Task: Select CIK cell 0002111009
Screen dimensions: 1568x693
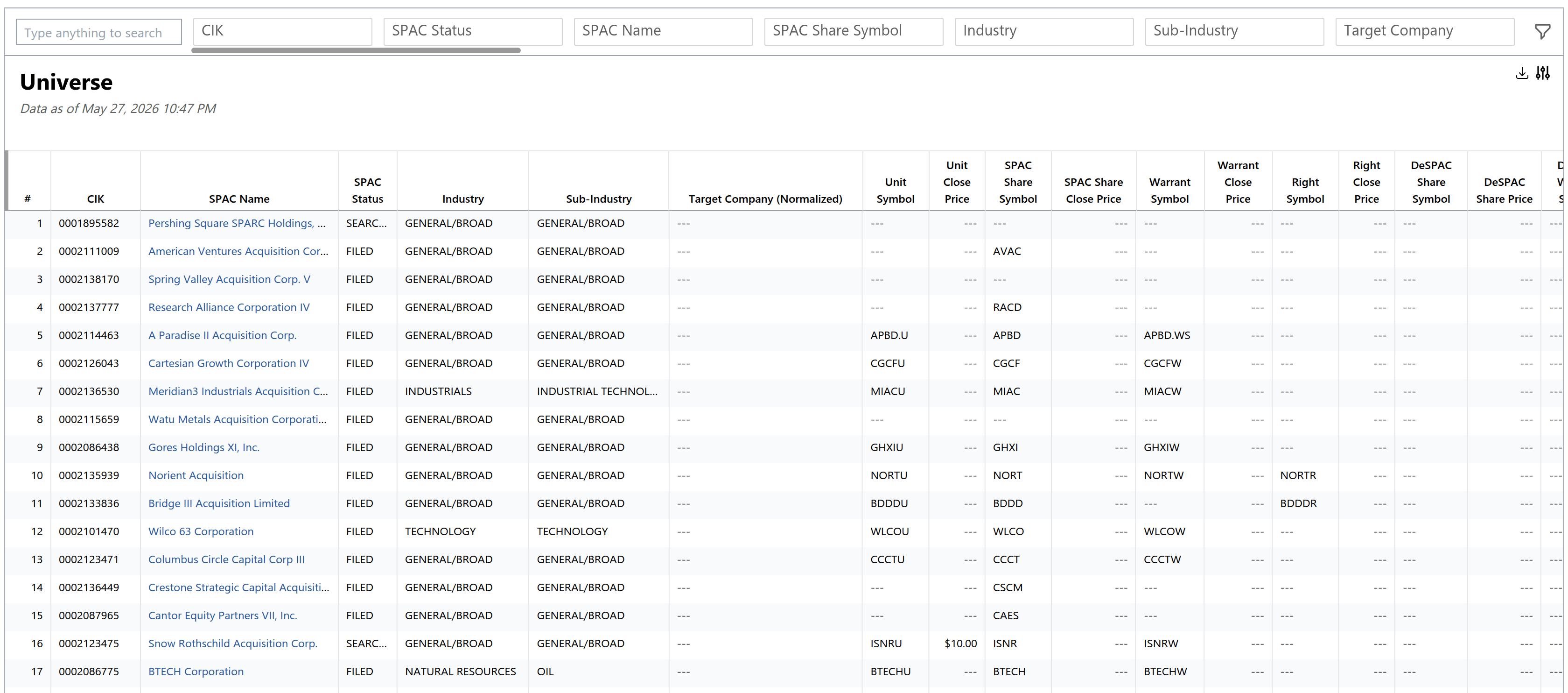Action: (89, 252)
